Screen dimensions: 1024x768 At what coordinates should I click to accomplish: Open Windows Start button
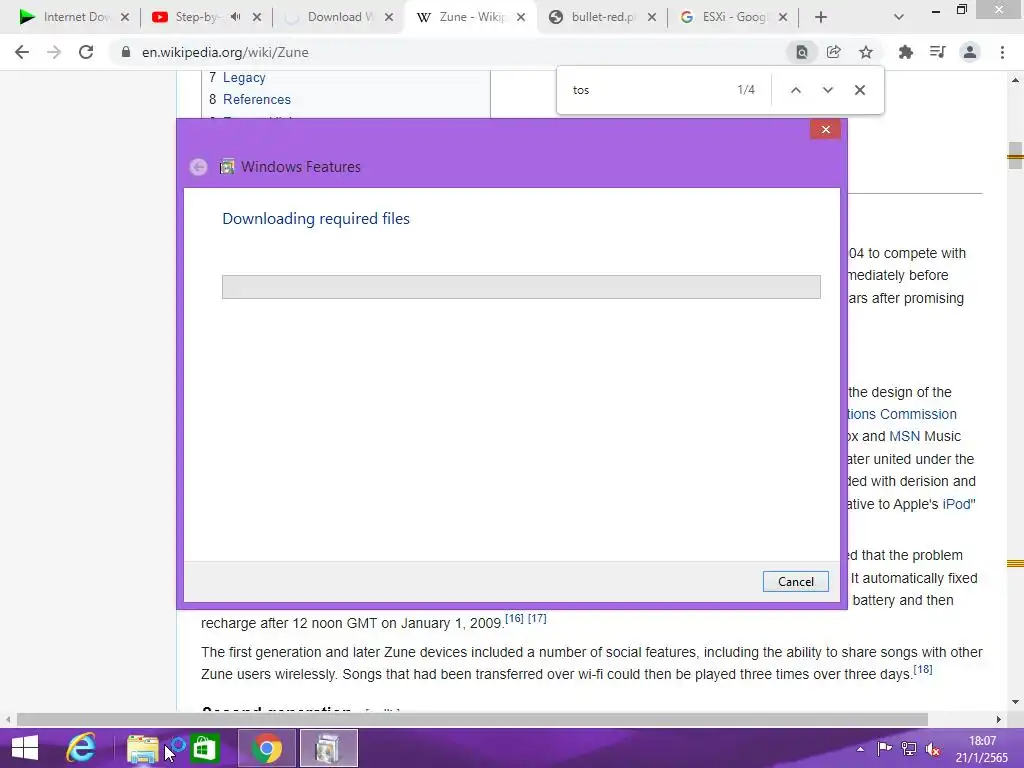coord(25,748)
